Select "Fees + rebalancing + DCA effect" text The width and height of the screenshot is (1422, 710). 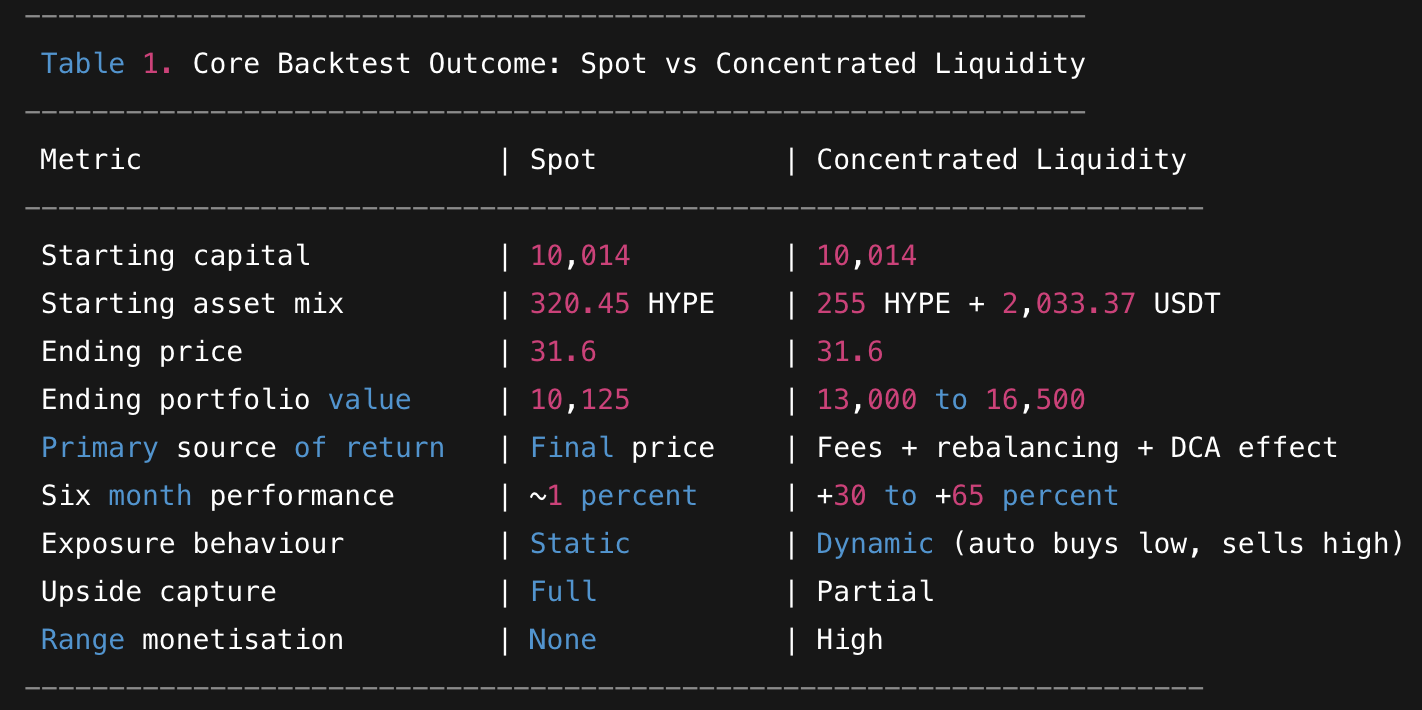tap(1076, 448)
